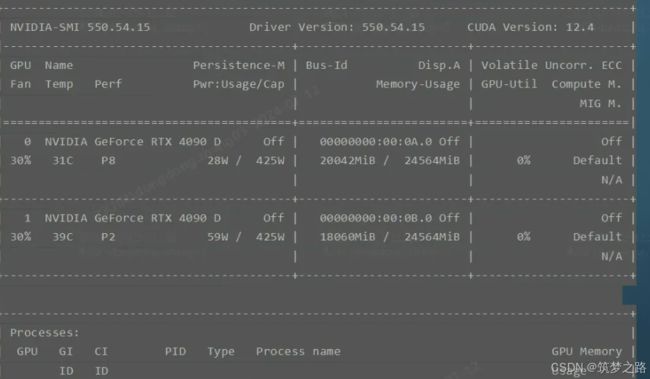
Task: Select GPU 0 name NVIDIA GeForce RTX 4090 D
Action: click(133, 142)
